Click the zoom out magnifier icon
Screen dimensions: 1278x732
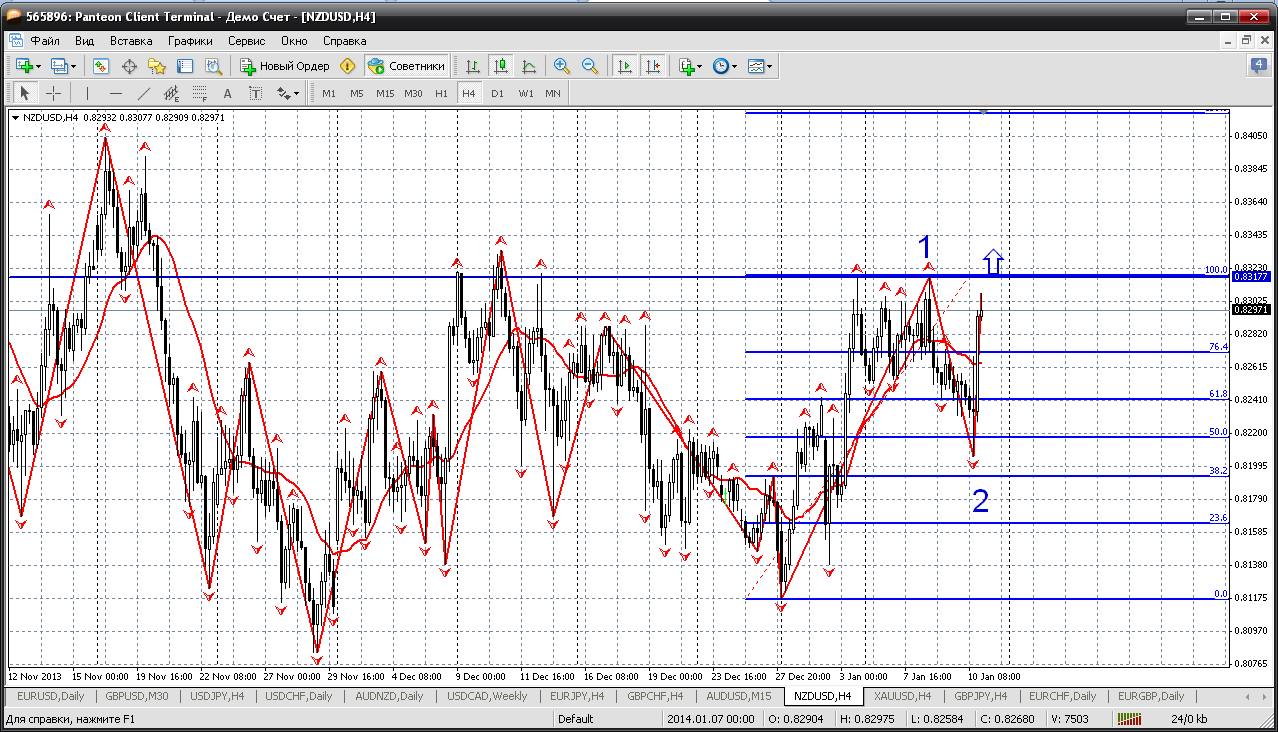coord(590,66)
